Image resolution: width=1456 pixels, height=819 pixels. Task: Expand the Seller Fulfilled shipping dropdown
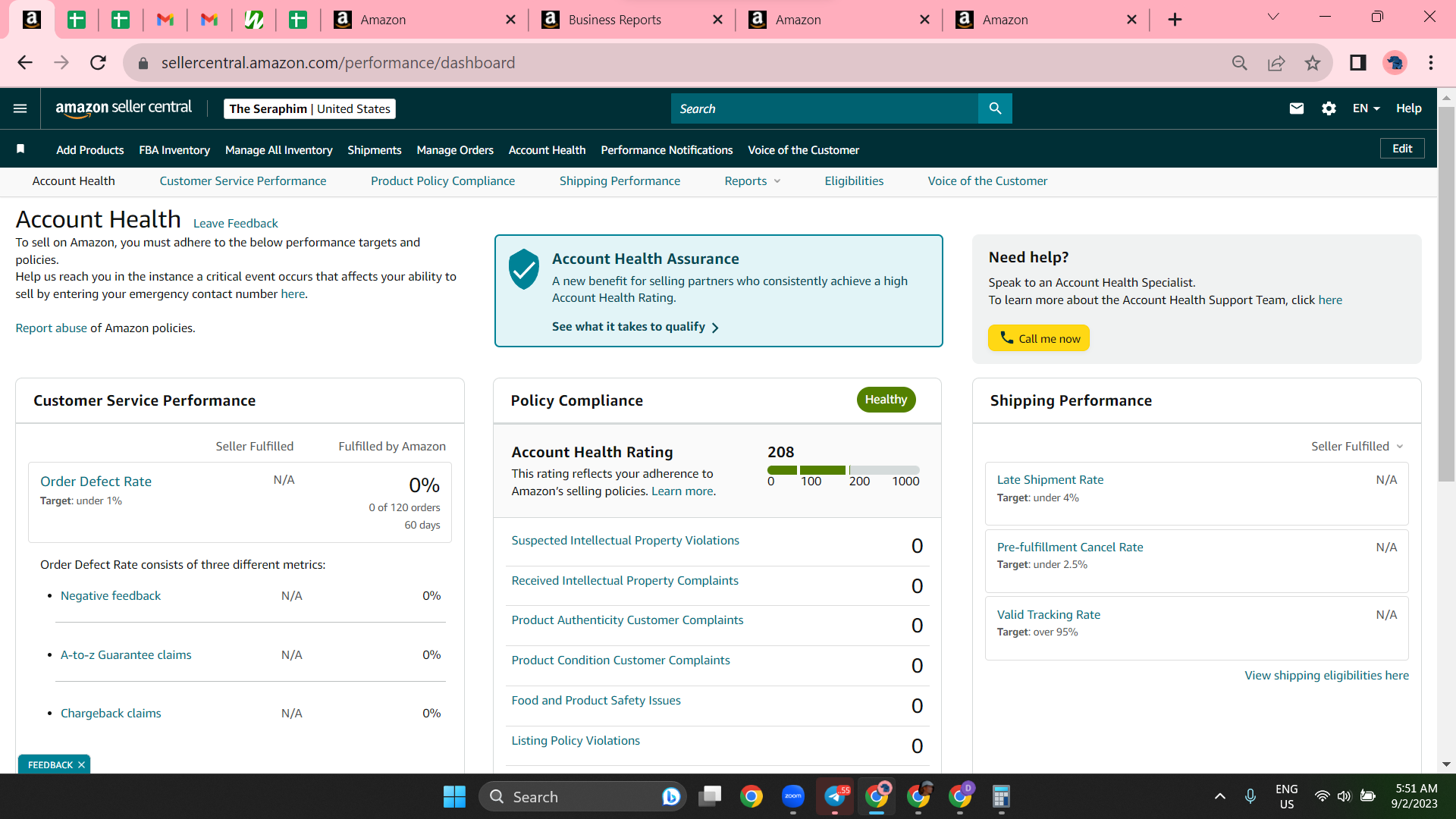point(1357,447)
